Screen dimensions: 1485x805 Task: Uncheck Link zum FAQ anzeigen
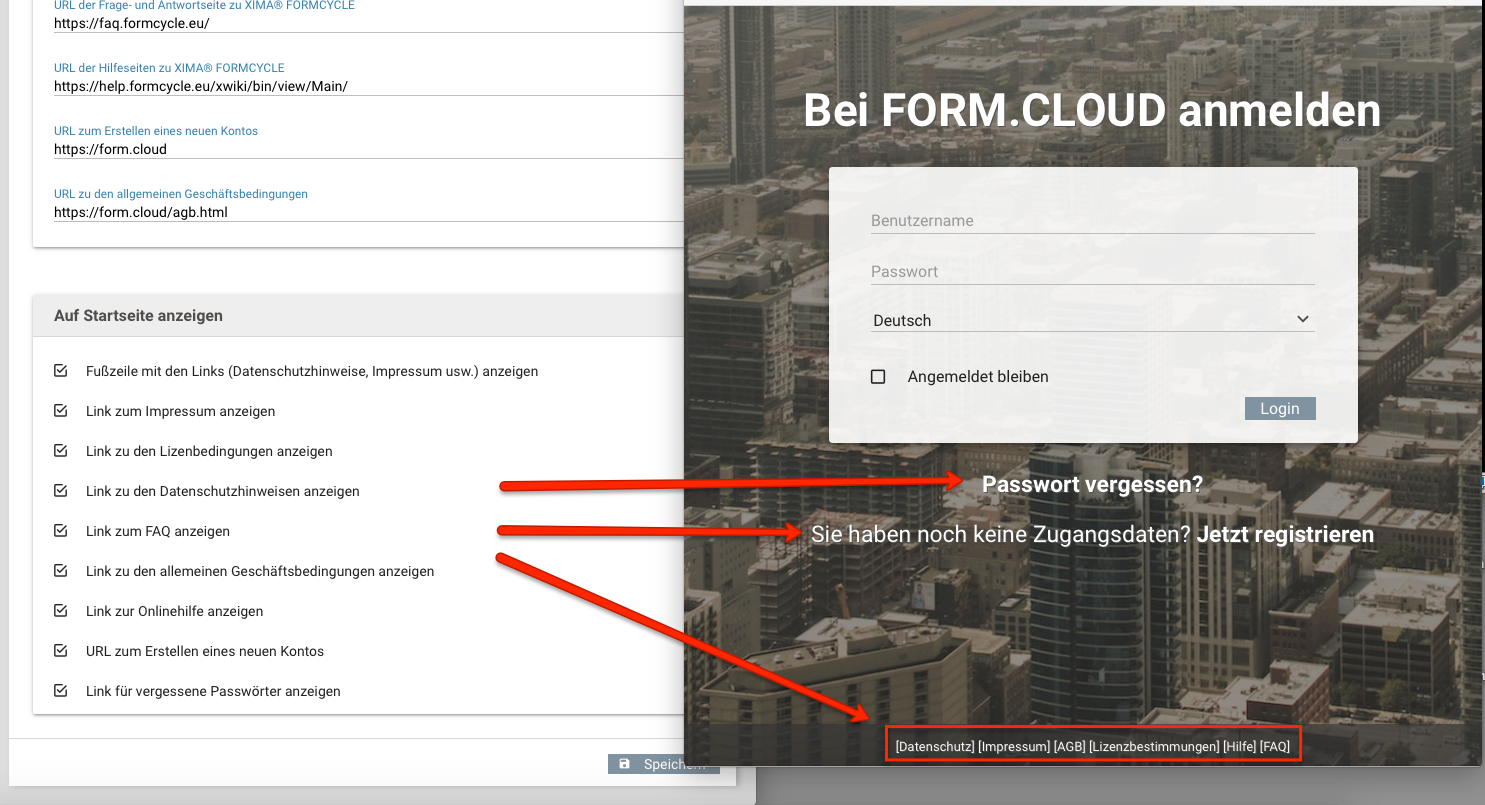click(61, 531)
